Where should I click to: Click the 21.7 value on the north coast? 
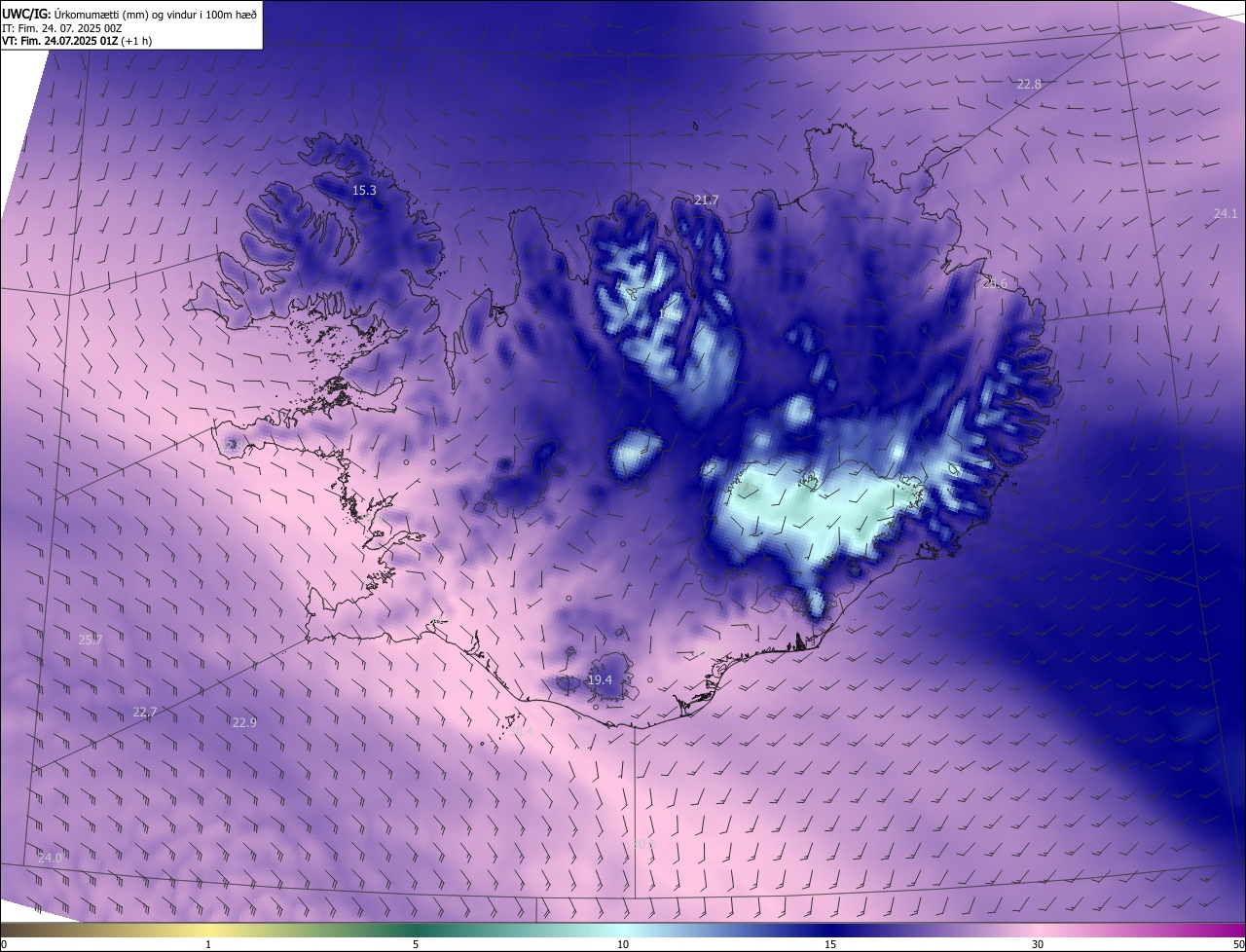click(707, 200)
